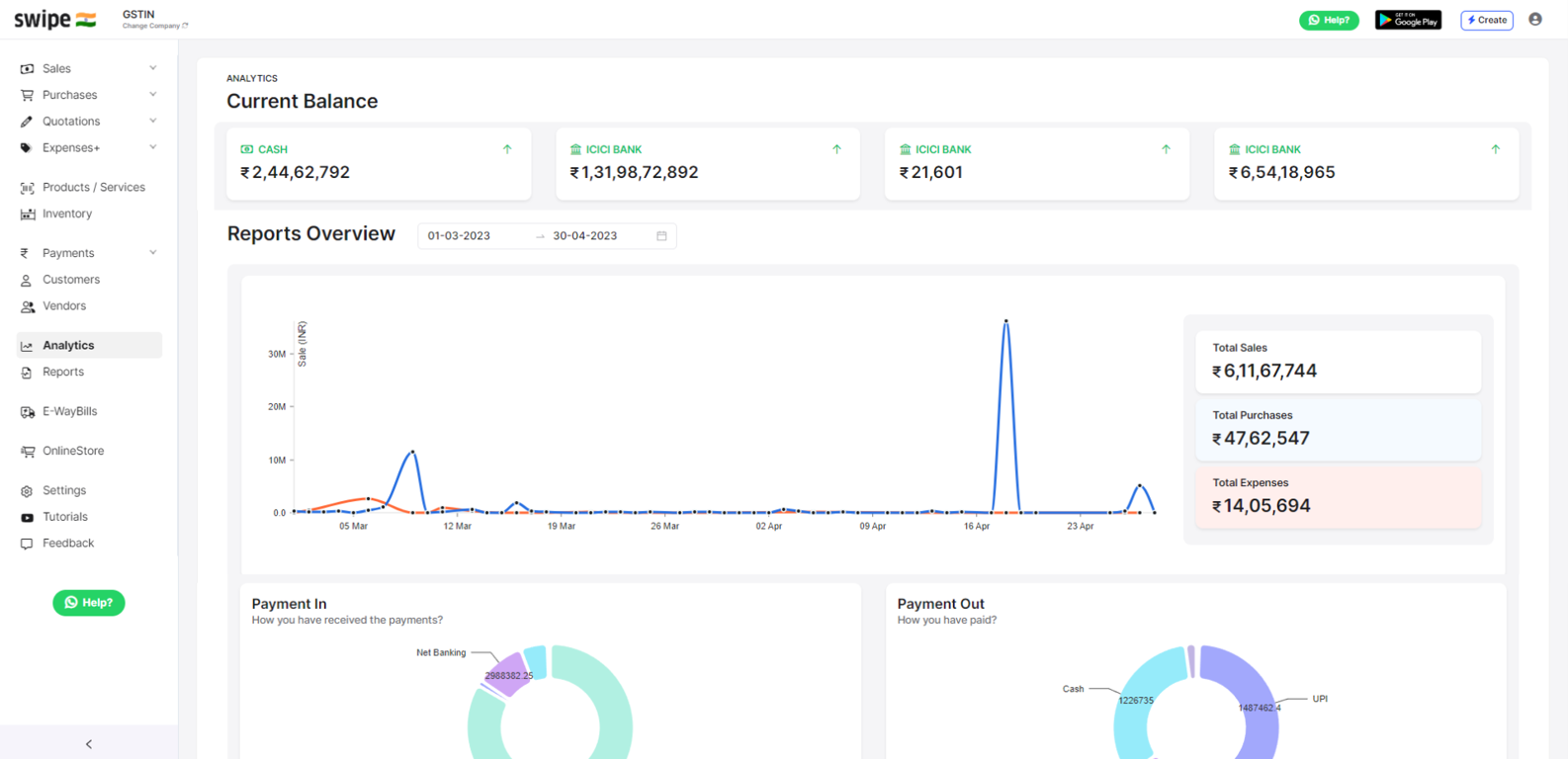Click the green arrow on CASH card
Viewport: 1568px width, 759px height.
coord(507,149)
